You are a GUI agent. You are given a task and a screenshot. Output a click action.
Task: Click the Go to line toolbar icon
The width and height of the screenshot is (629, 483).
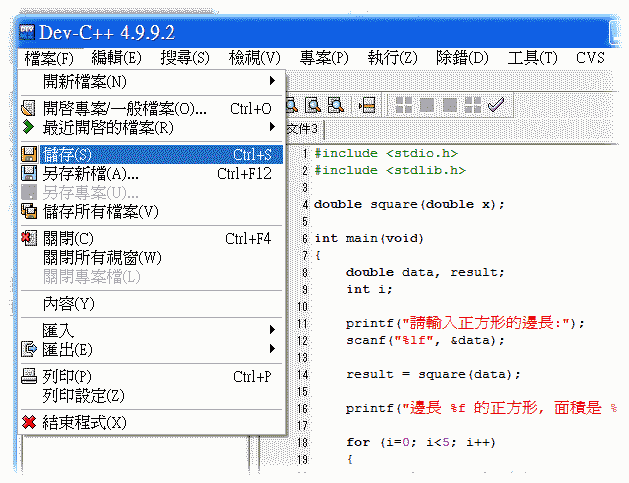point(367,106)
